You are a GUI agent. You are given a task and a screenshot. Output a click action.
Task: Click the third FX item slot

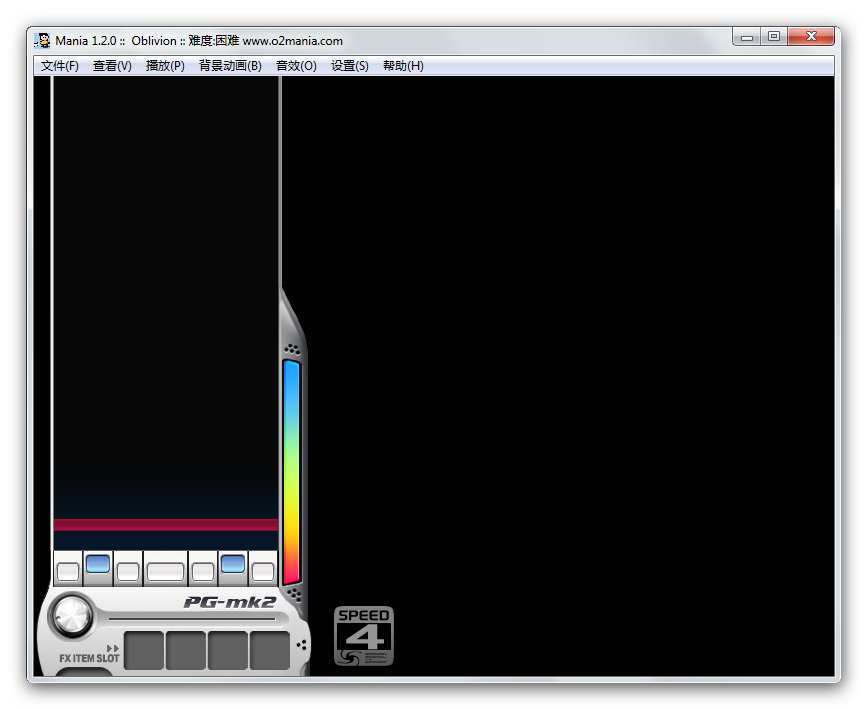pyautogui.click(x=227, y=650)
